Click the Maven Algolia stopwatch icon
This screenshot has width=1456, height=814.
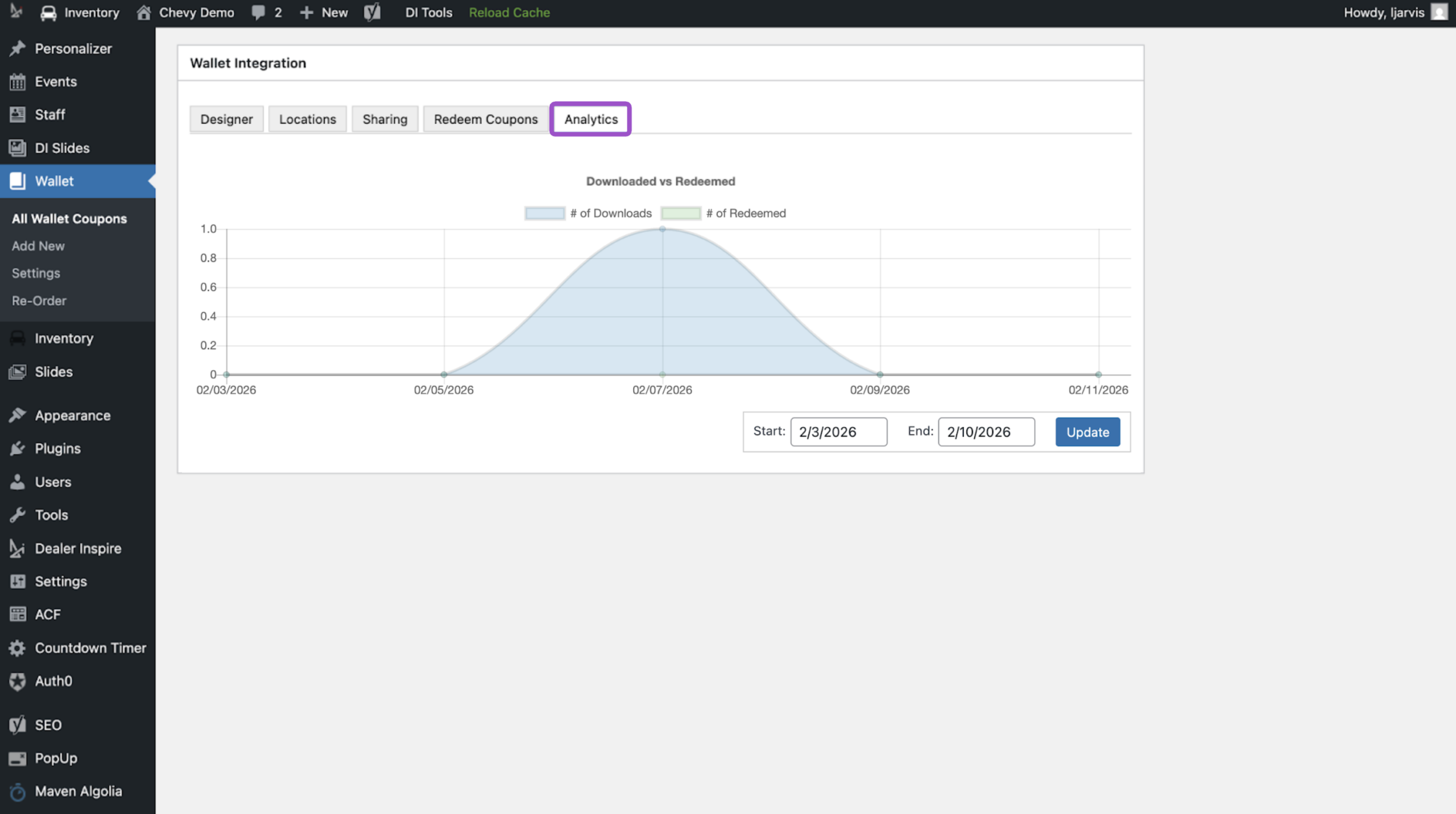[18, 791]
